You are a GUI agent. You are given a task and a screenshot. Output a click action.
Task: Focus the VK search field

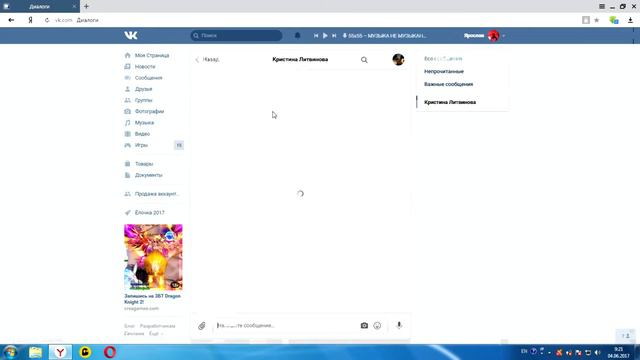(236, 36)
